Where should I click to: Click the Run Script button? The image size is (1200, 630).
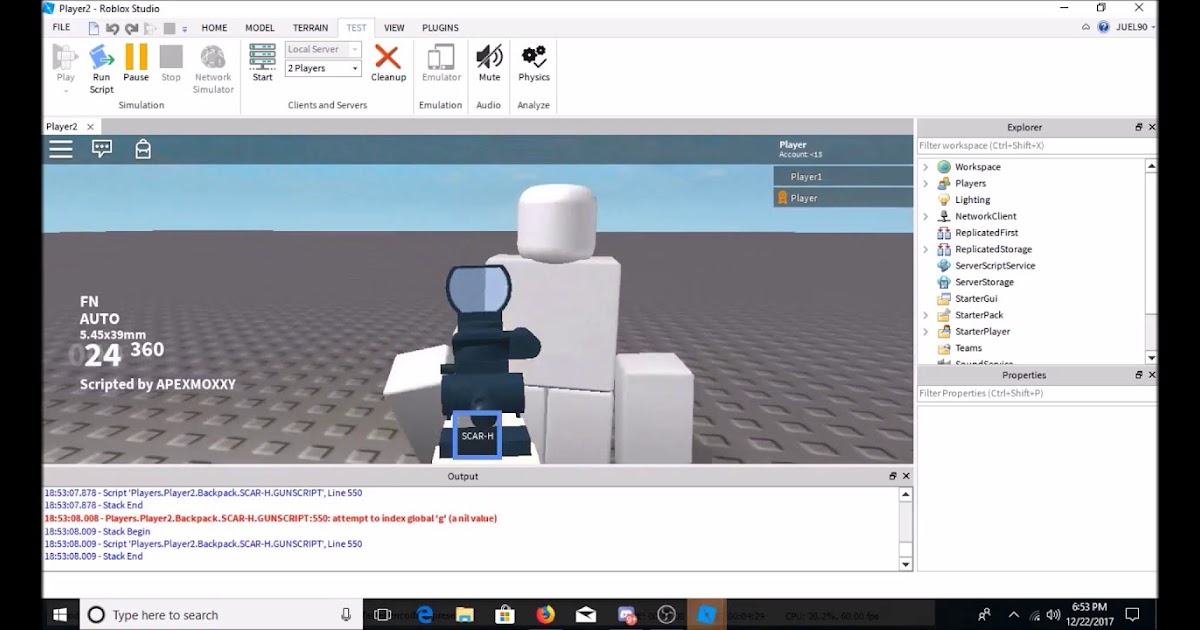[x=101, y=68]
